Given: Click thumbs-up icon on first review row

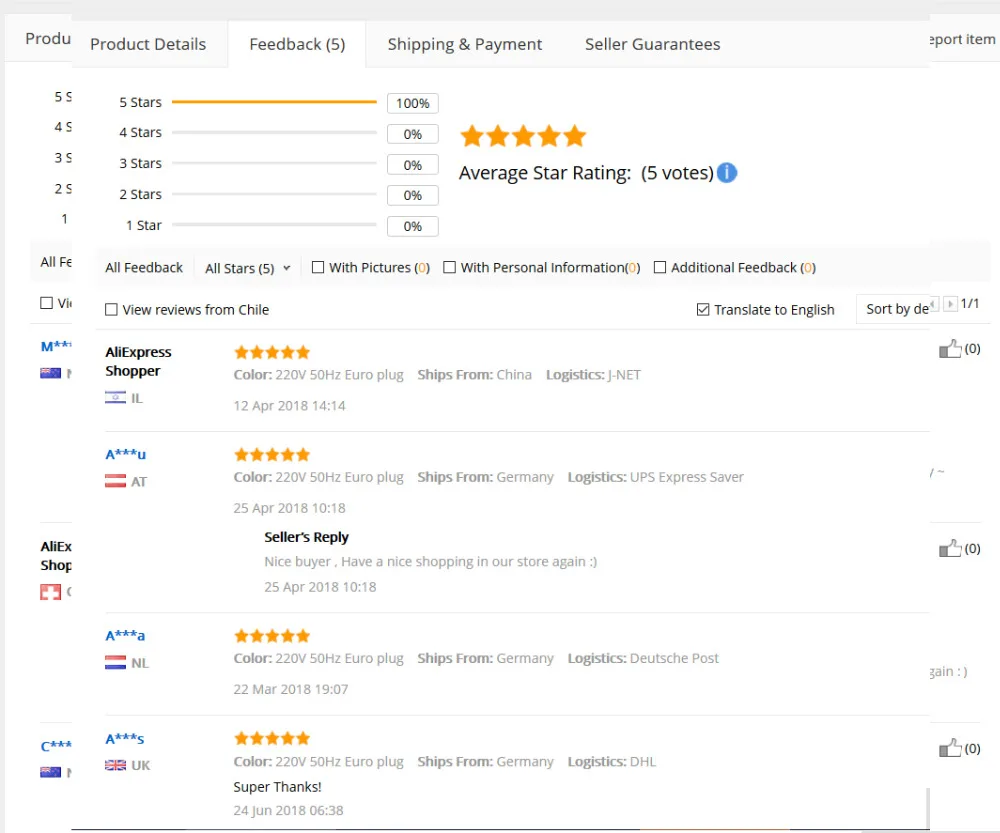Looking at the screenshot, I should coord(950,349).
